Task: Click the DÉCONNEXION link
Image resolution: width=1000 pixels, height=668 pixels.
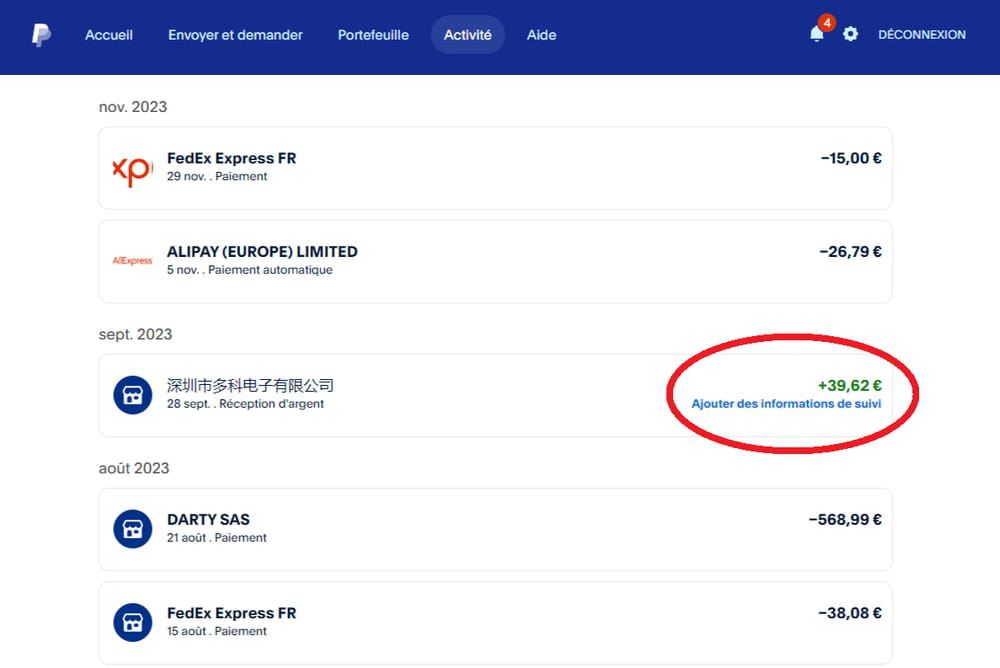Action: [922, 35]
